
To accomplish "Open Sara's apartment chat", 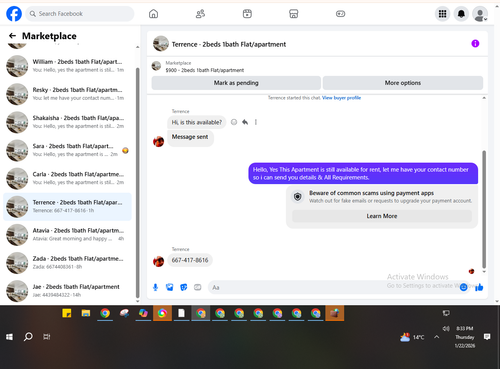I will [x=67, y=150].
